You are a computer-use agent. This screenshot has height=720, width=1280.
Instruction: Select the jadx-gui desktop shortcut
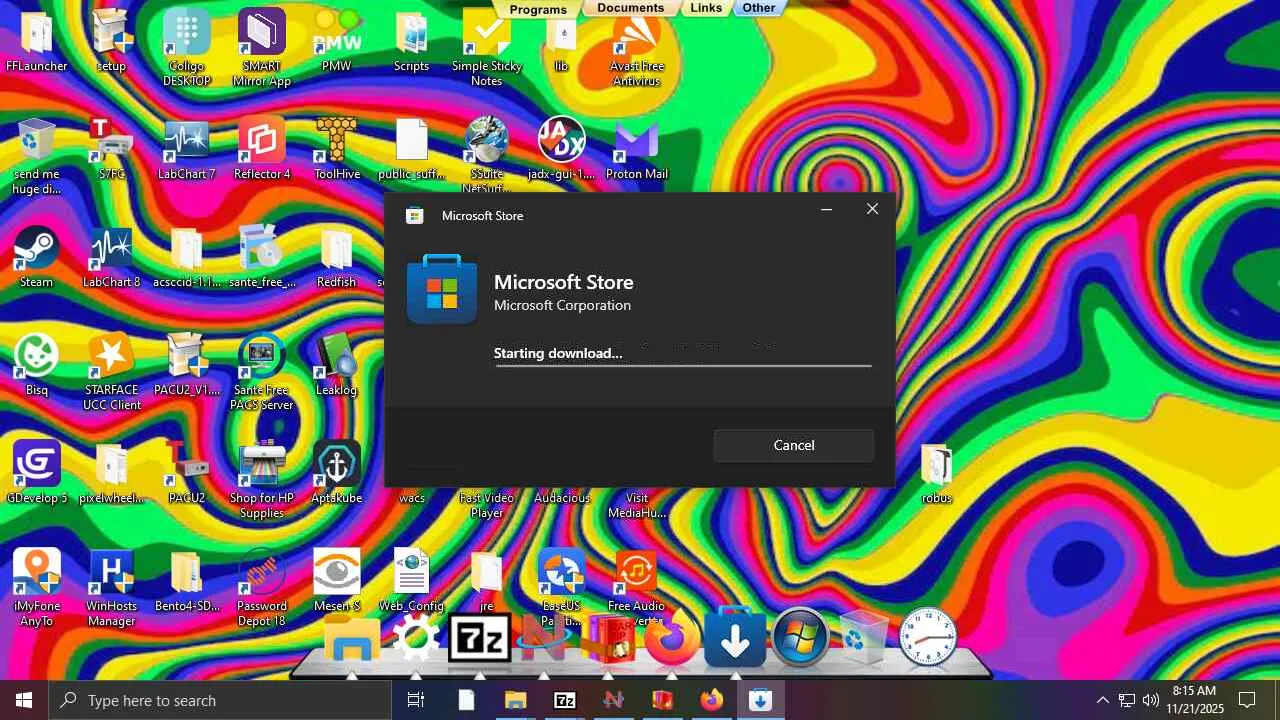point(562,150)
